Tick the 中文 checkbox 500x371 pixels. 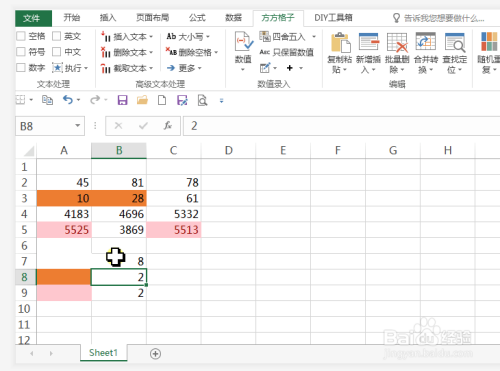56,52
